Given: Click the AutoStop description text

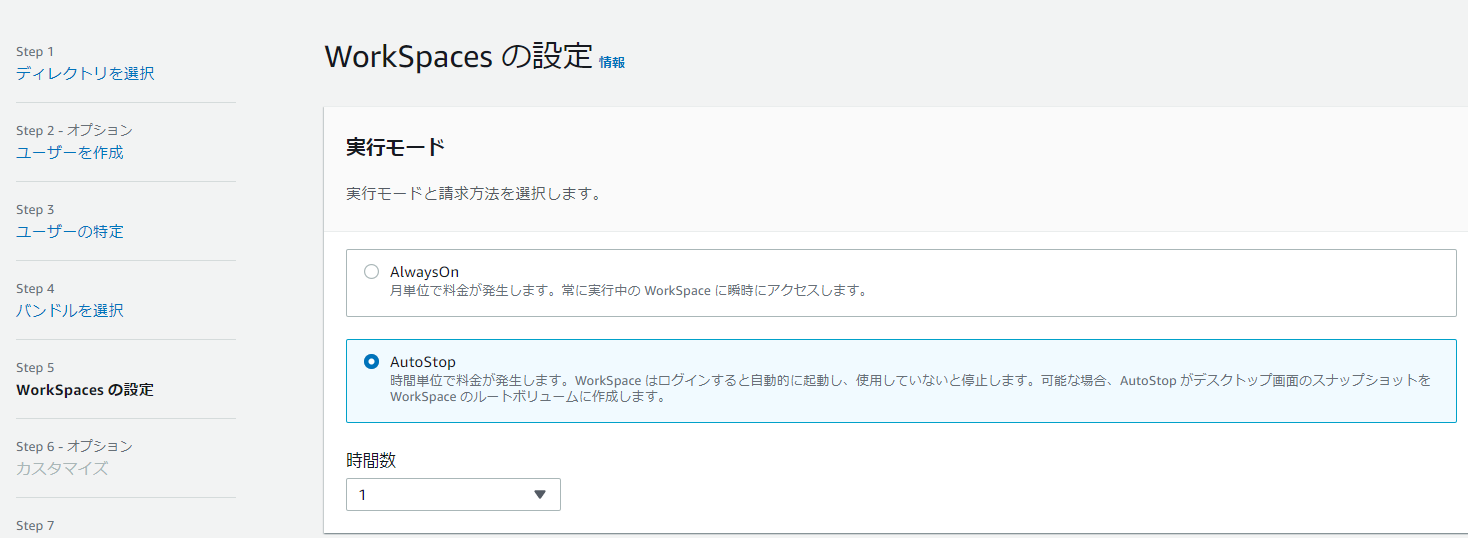Looking at the screenshot, I should point(910,388).
